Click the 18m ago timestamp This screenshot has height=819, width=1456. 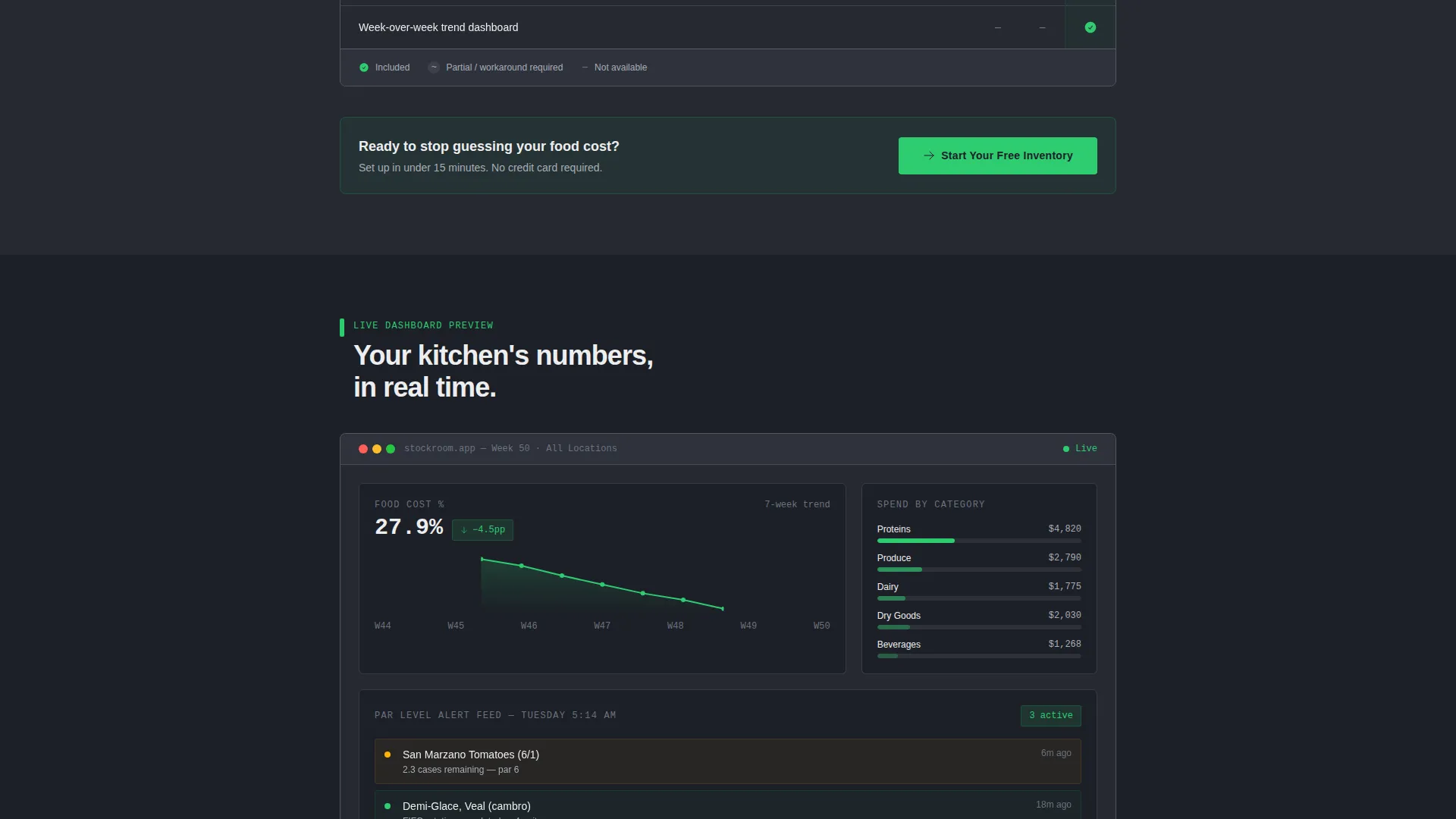point(1054,805)
